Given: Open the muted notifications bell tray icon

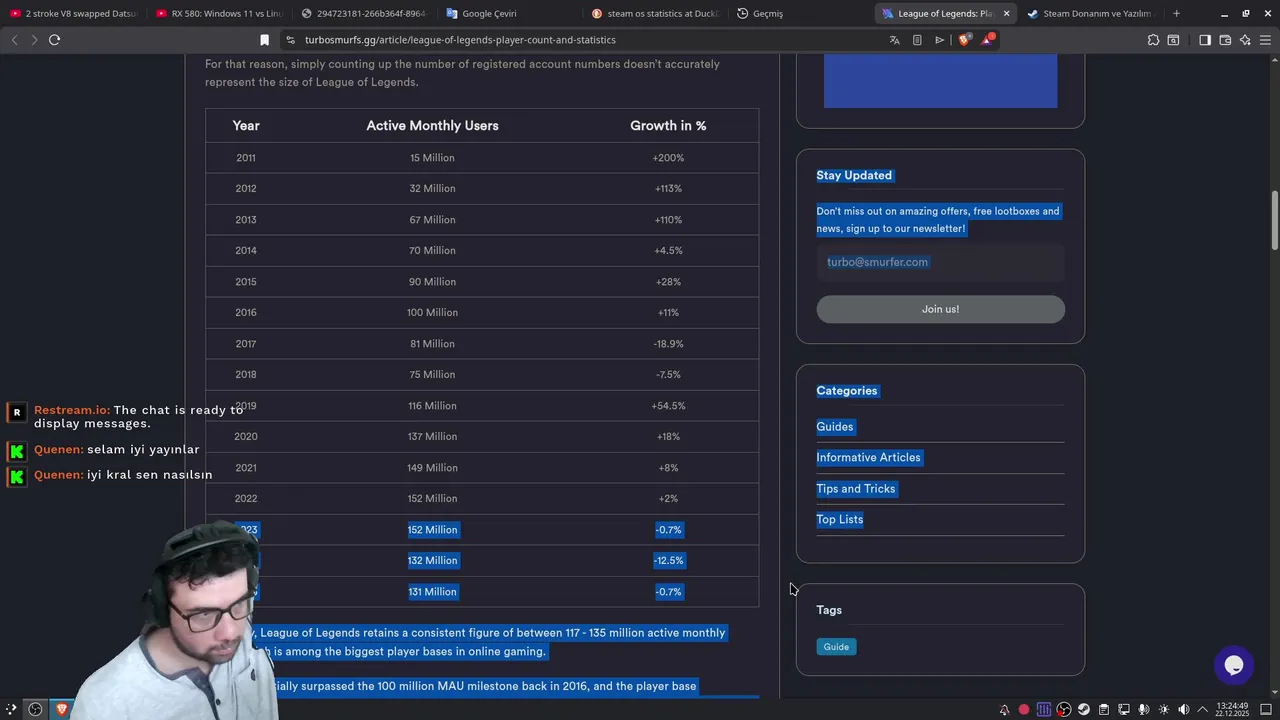Looking at the screenshot, I should click(1004, 710).
